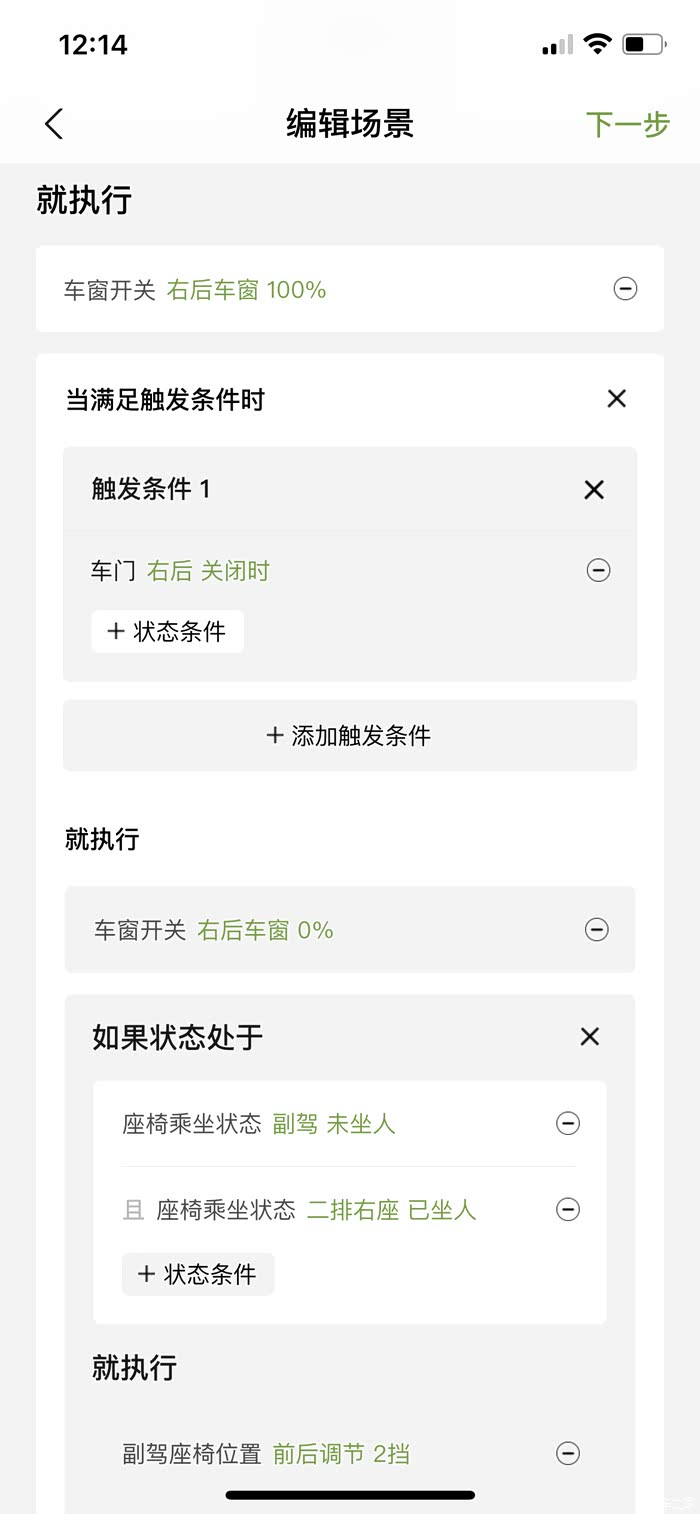Edit the 副驾 未坐人 seat state
Viewport: 700px width, 1514px height.
[334, 1124]
